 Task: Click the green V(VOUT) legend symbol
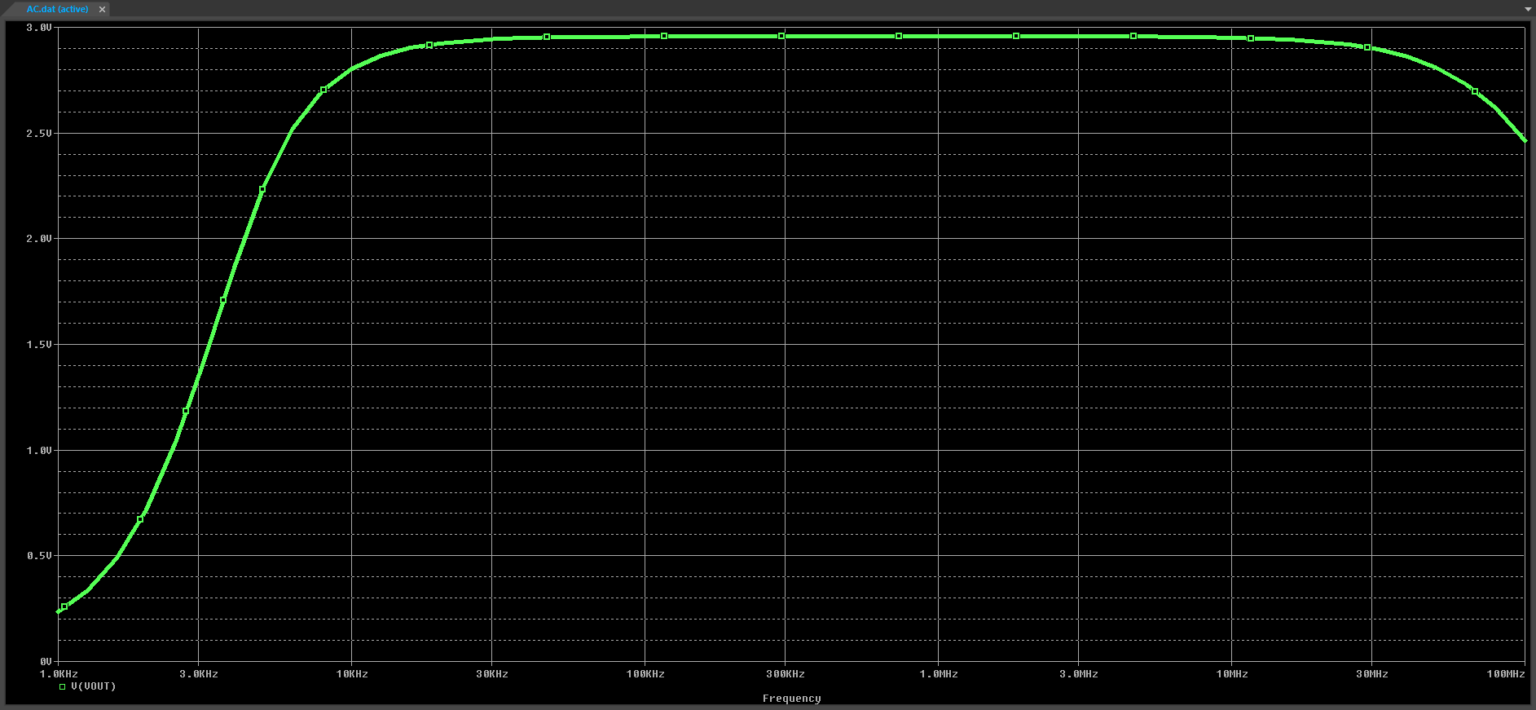62,687
